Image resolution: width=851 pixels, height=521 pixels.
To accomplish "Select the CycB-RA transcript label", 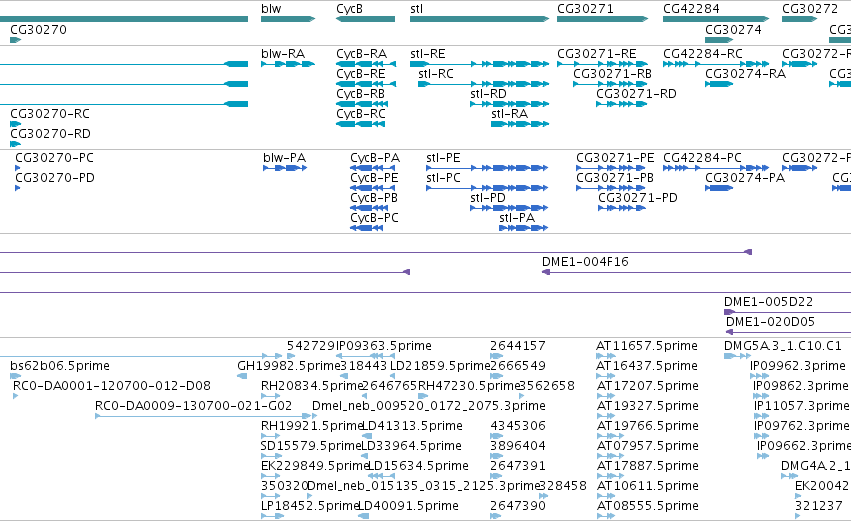I will (361, 54).
